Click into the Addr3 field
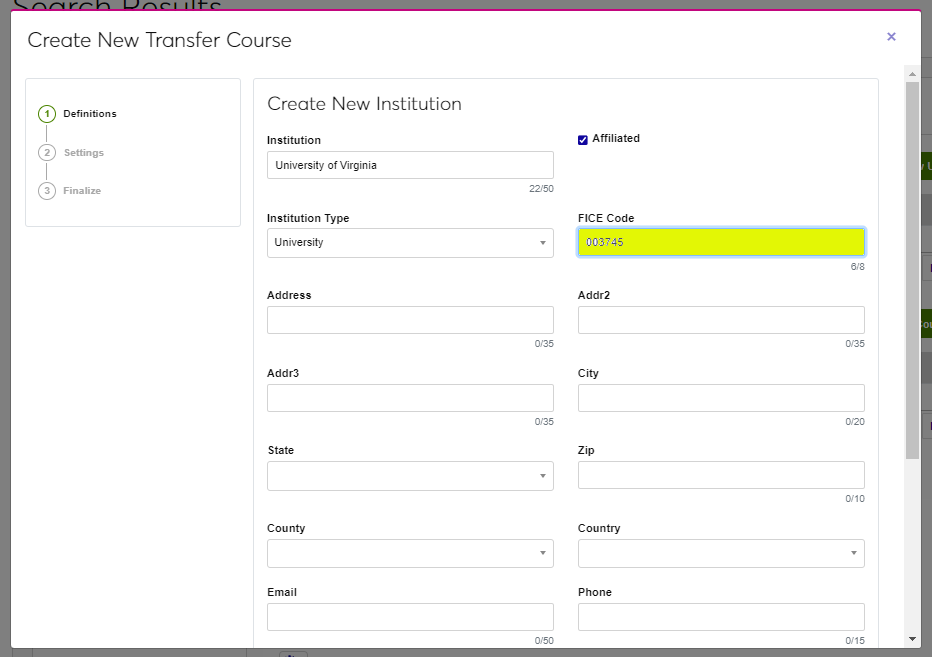 tap(410, 398)
